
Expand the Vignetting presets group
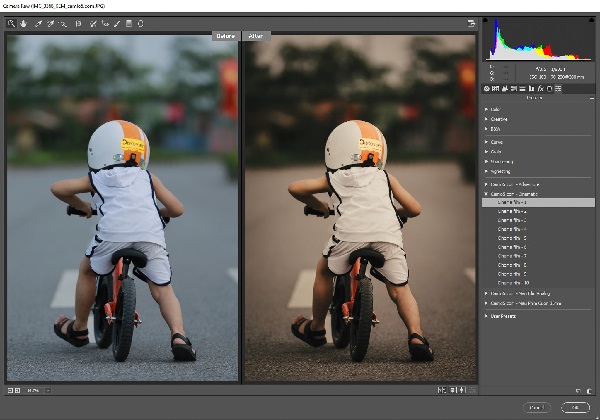click(486, 171)
